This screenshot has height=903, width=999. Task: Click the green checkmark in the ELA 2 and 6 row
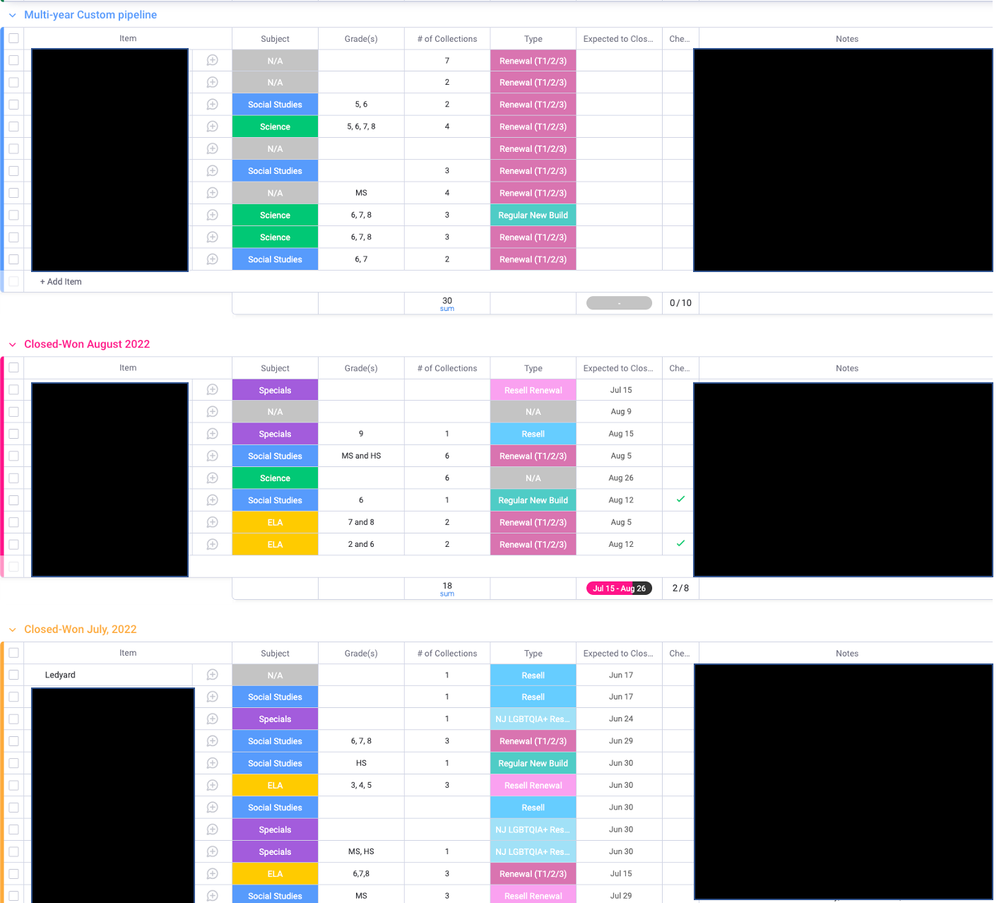coord(679,544)
